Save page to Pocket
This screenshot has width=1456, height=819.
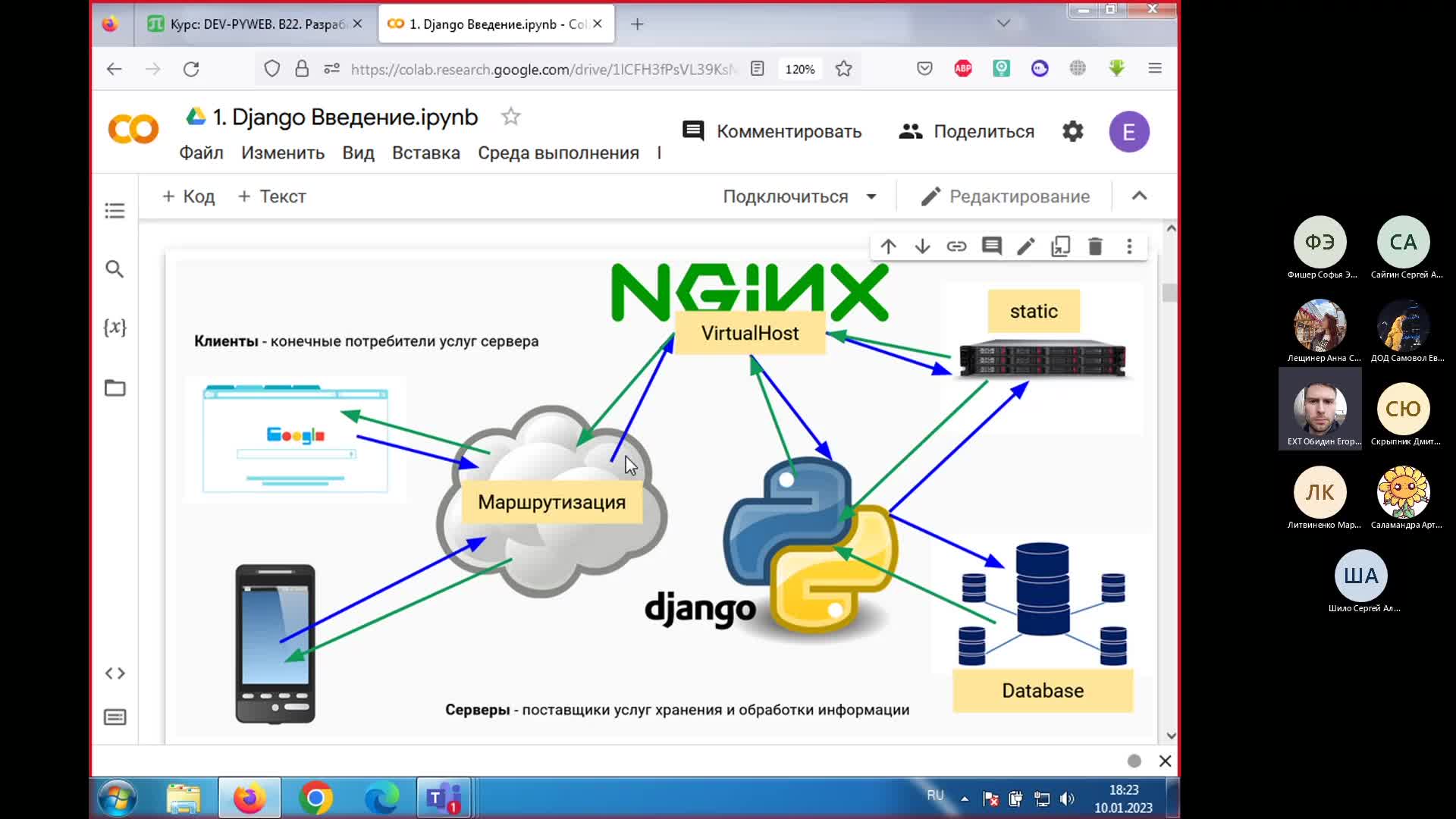click(x=924, y=69)
